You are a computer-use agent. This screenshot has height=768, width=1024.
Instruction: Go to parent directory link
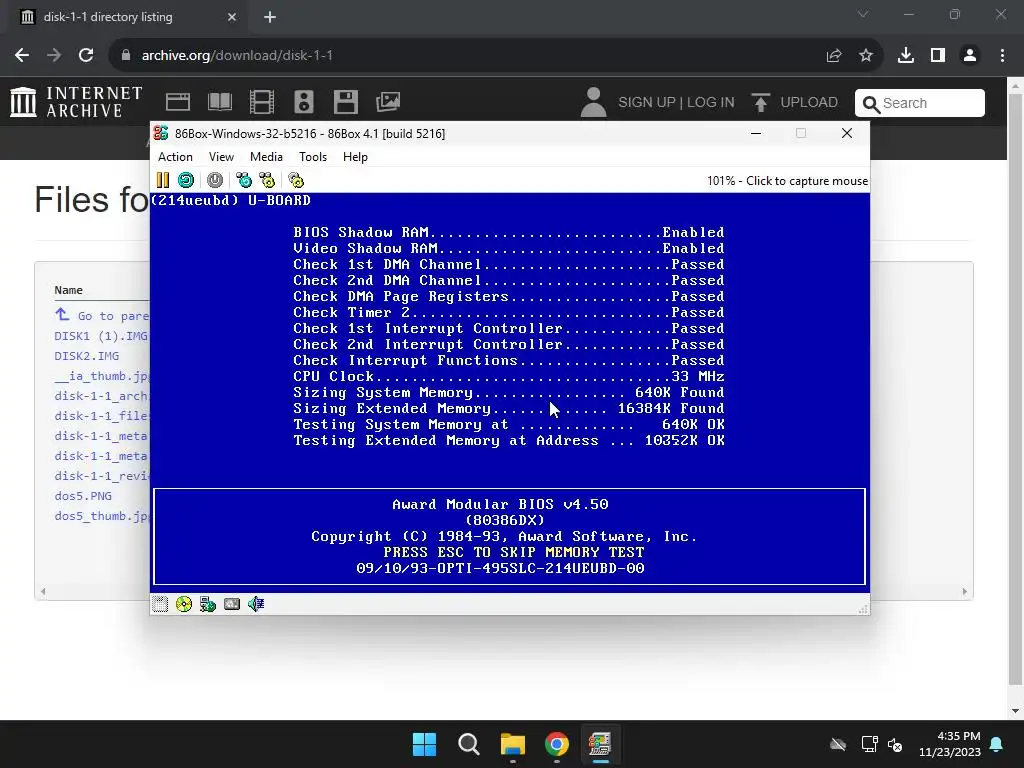point(102,316)
